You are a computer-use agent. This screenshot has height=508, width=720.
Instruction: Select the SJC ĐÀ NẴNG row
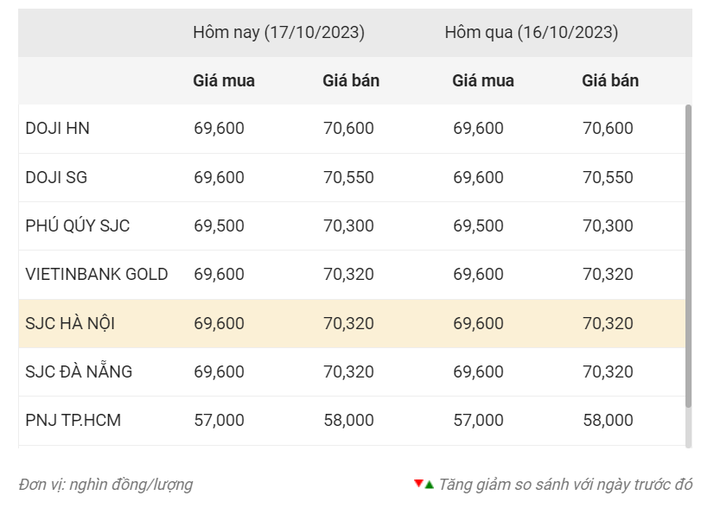(x=352, y=372)
